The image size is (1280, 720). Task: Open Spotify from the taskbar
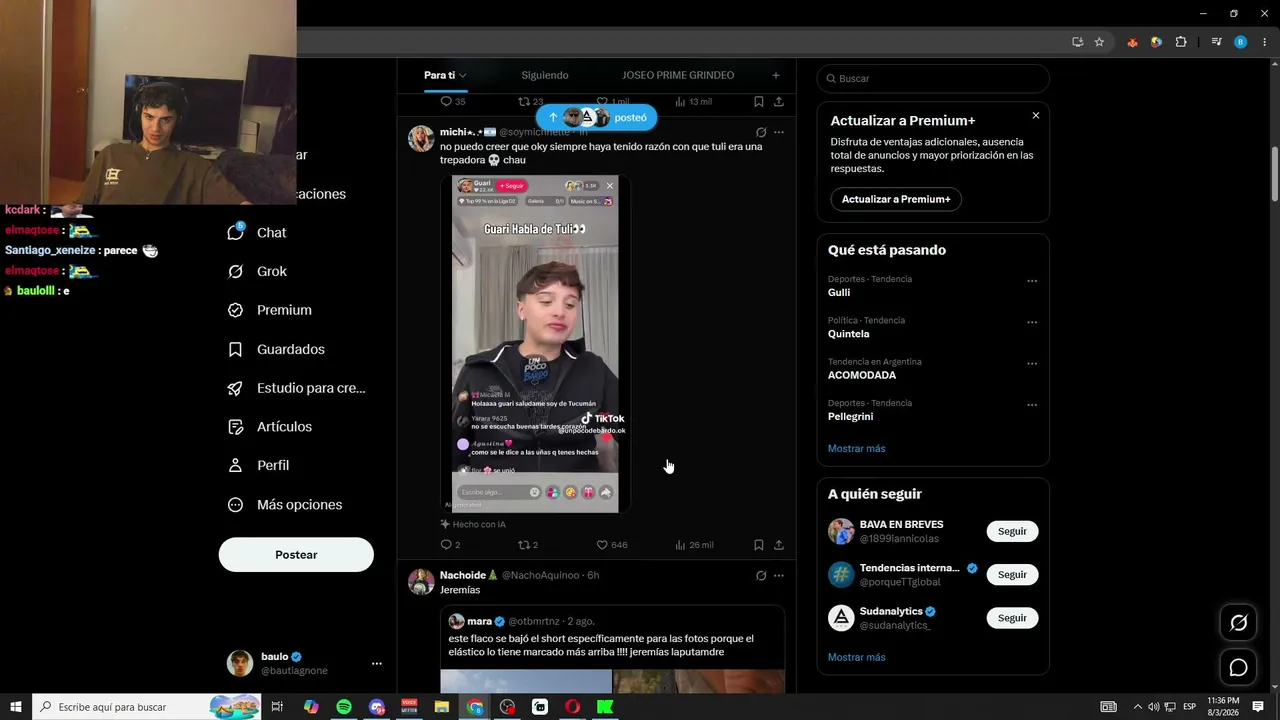point(344,707)
